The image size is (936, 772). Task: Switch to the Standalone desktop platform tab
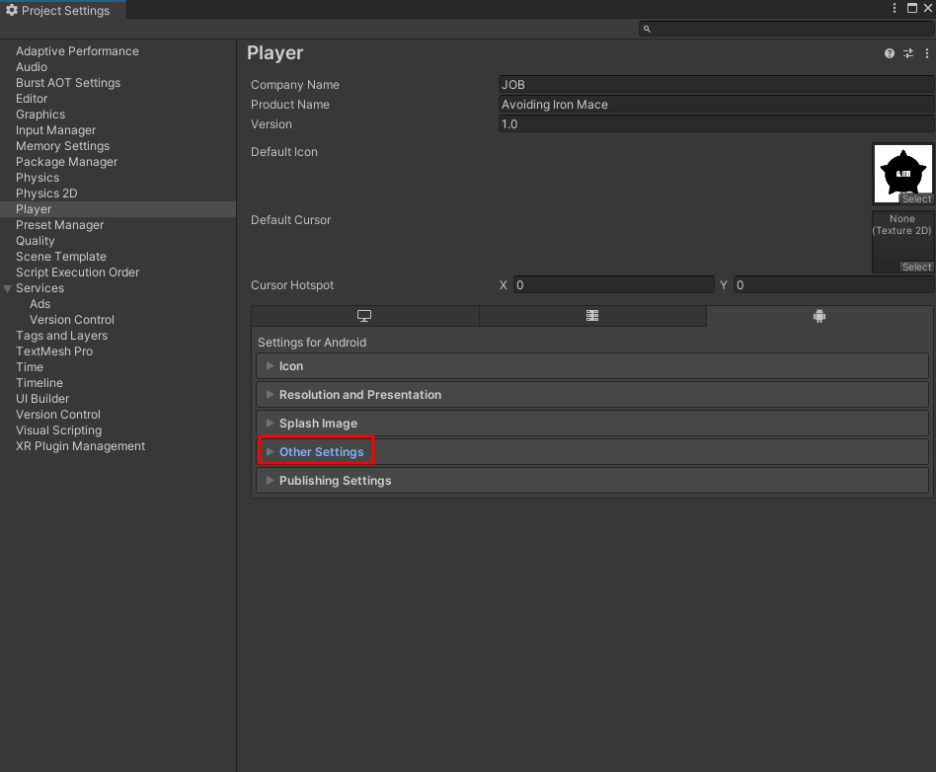(x=365, y=316)
